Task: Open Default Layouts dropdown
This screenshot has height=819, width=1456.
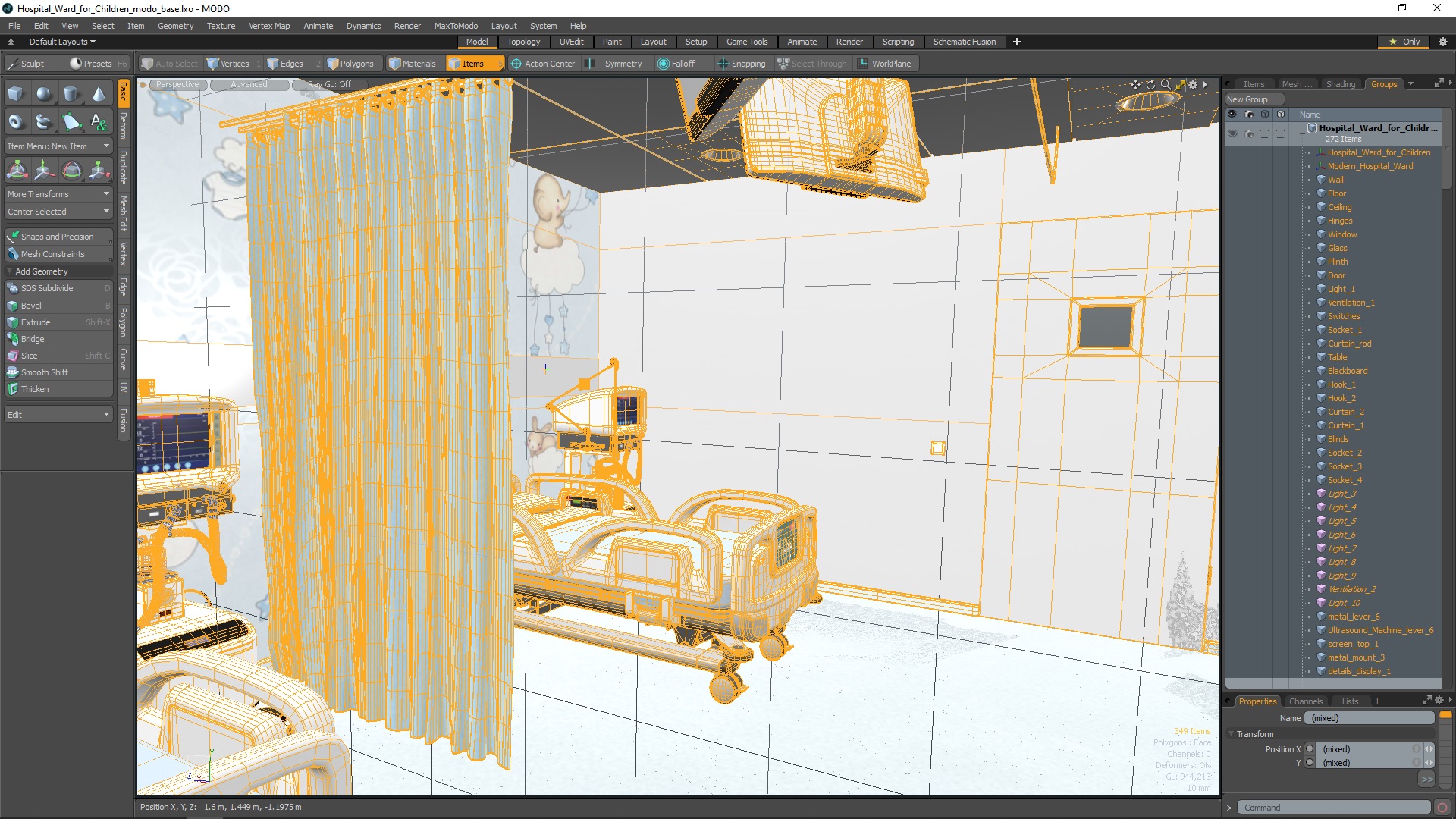Action: 62,42
